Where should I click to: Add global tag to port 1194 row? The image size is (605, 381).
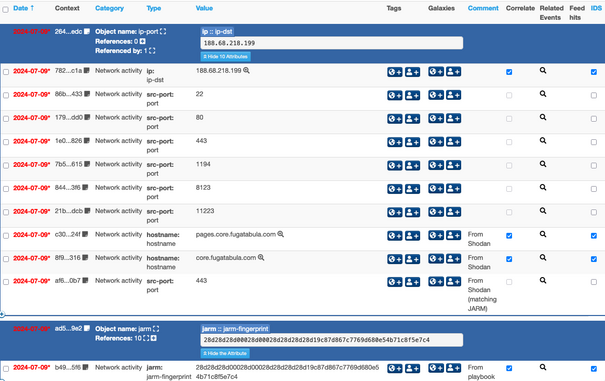coord(394,165)
